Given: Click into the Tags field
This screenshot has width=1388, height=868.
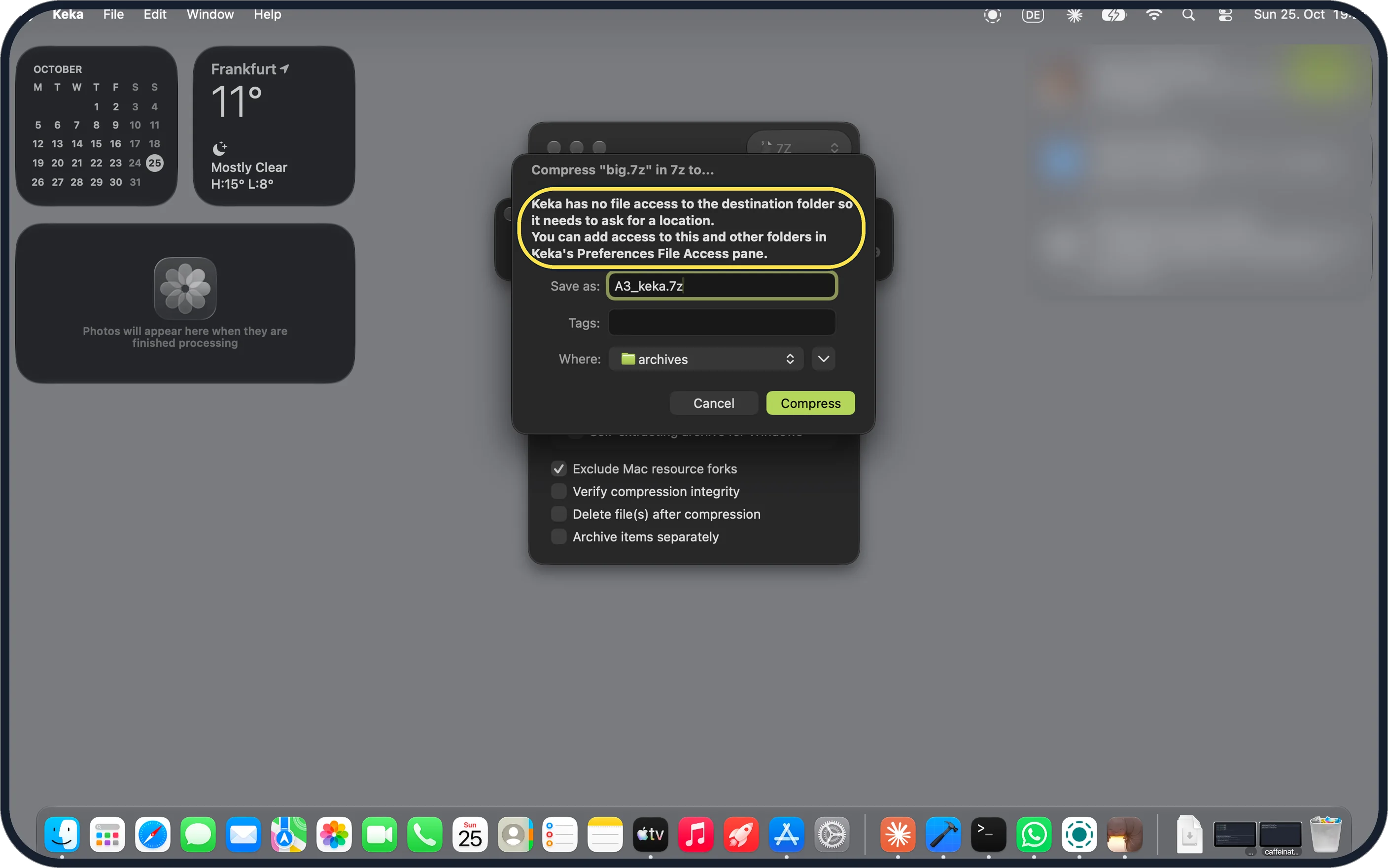Looking at the screenshot, I should [x=722, y=323].
